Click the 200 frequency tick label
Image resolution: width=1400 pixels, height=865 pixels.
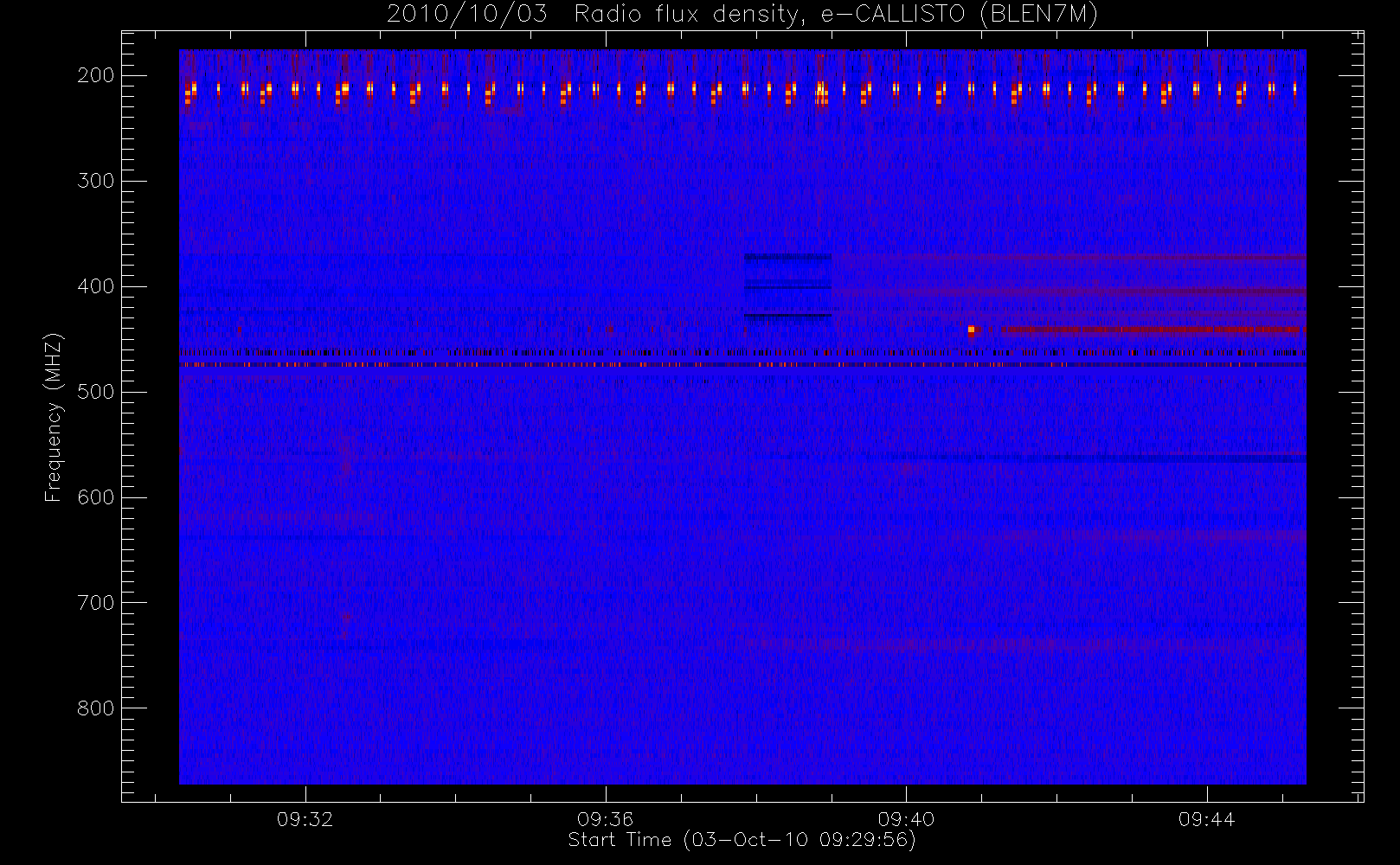click(x=96, y=75)
